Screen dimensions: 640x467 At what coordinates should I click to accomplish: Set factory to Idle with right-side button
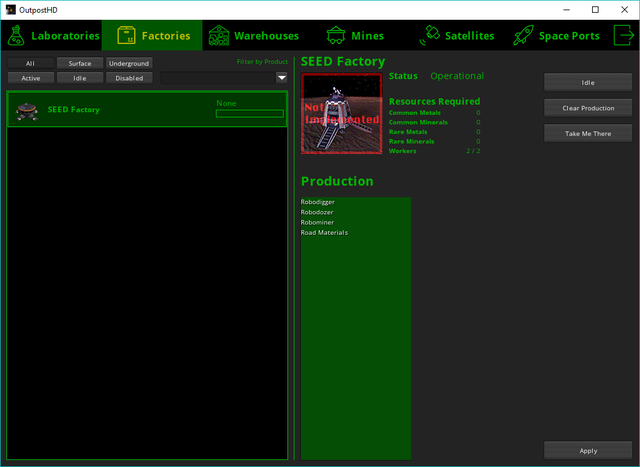(588, 82)
